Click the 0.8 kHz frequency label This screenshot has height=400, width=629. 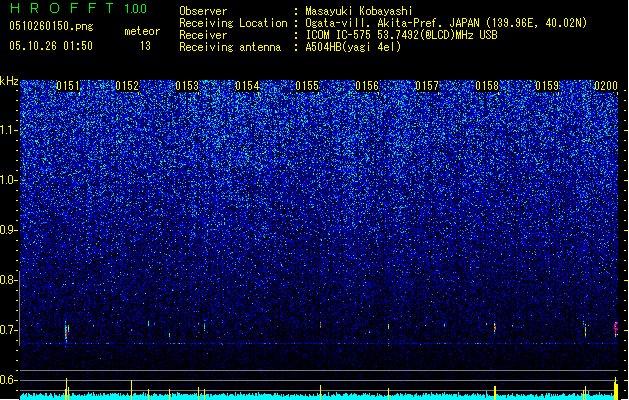9,280
